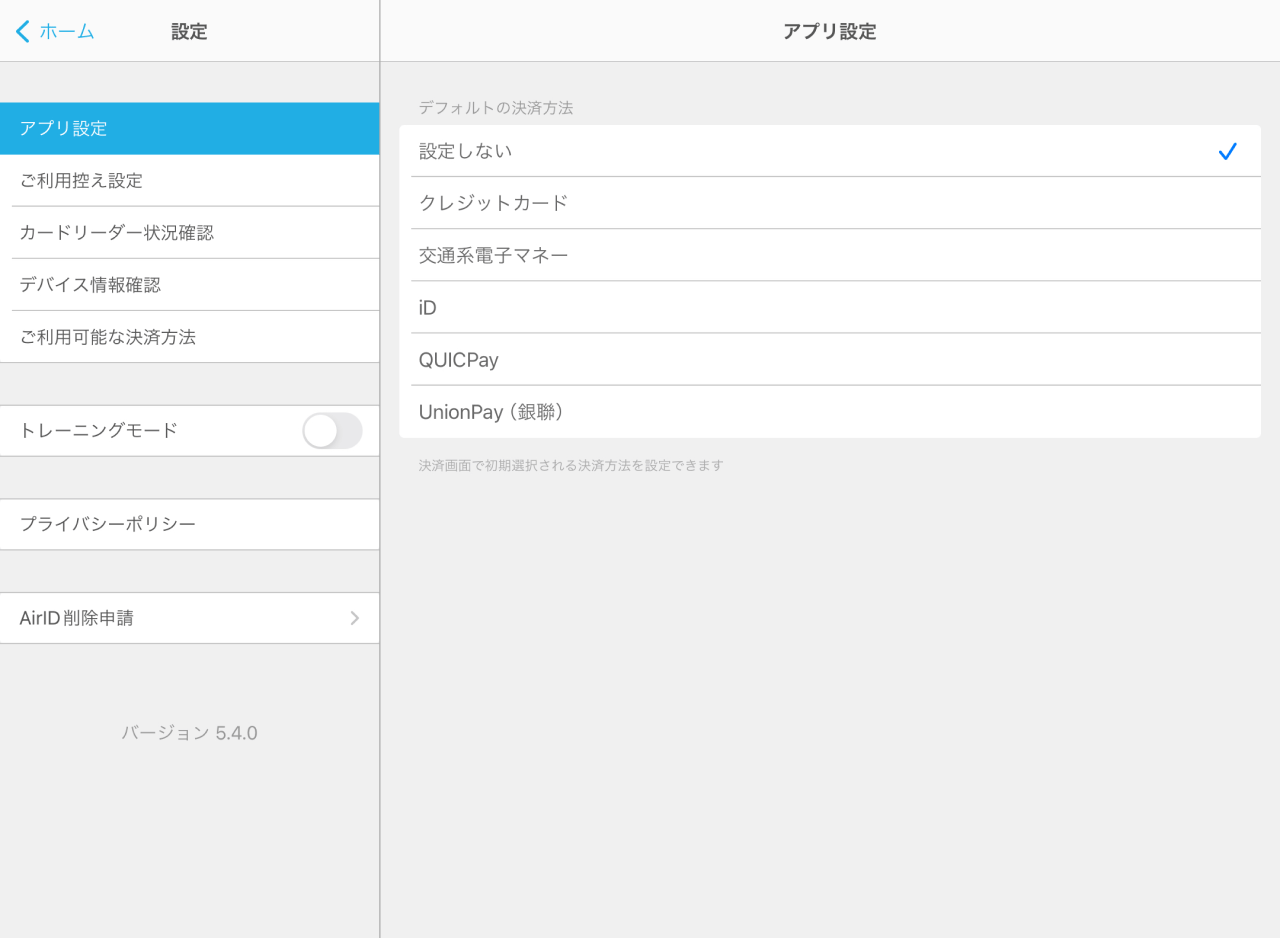Choose UnionPay（銀聯） as default payment
Image resolution: width=1280 pixels, height=938 pixels.
click(x=830, y=411)
